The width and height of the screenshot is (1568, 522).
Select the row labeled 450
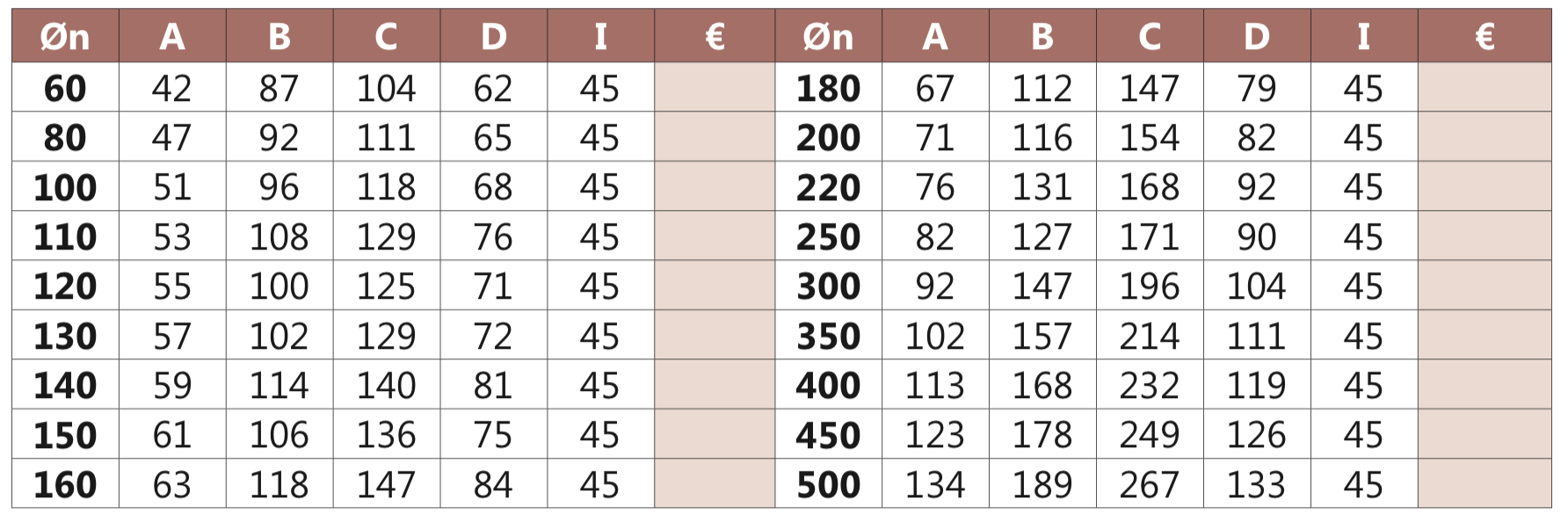(x=1163, y=434)
